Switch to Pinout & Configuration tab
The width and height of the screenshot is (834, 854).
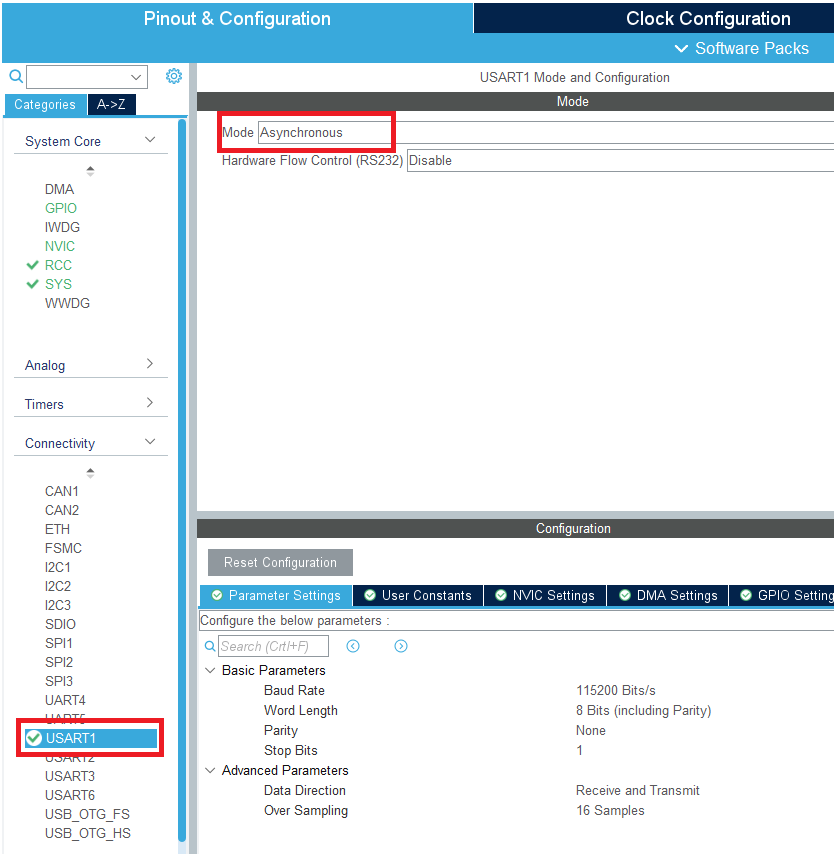coord(238,19)
